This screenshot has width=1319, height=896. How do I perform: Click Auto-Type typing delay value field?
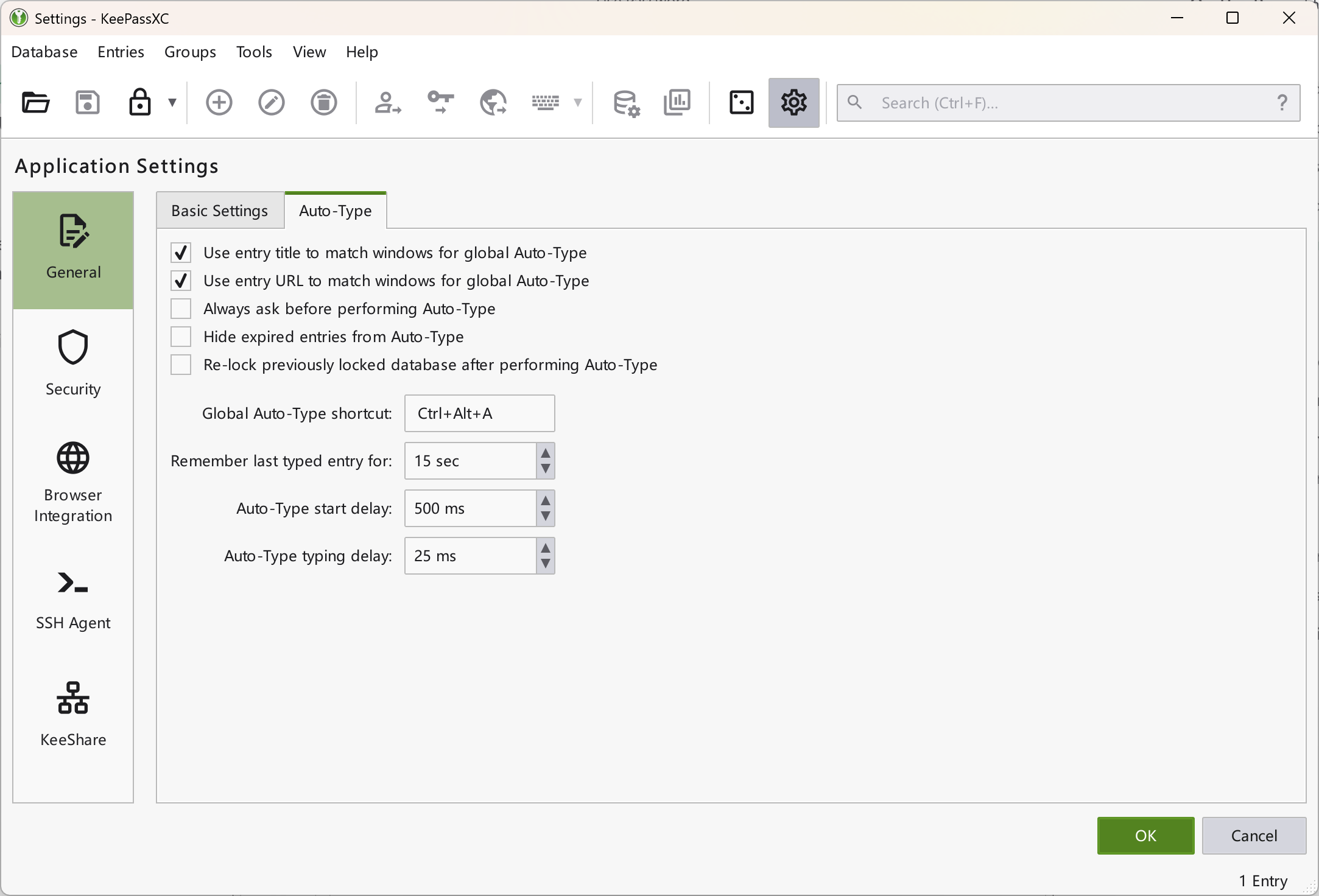[x=470, y=556]
